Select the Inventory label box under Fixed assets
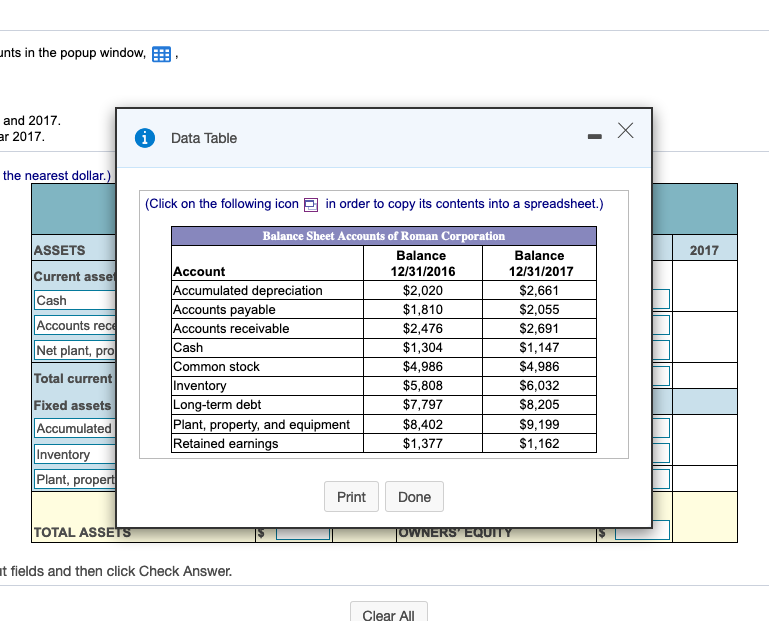 [76, 454]
